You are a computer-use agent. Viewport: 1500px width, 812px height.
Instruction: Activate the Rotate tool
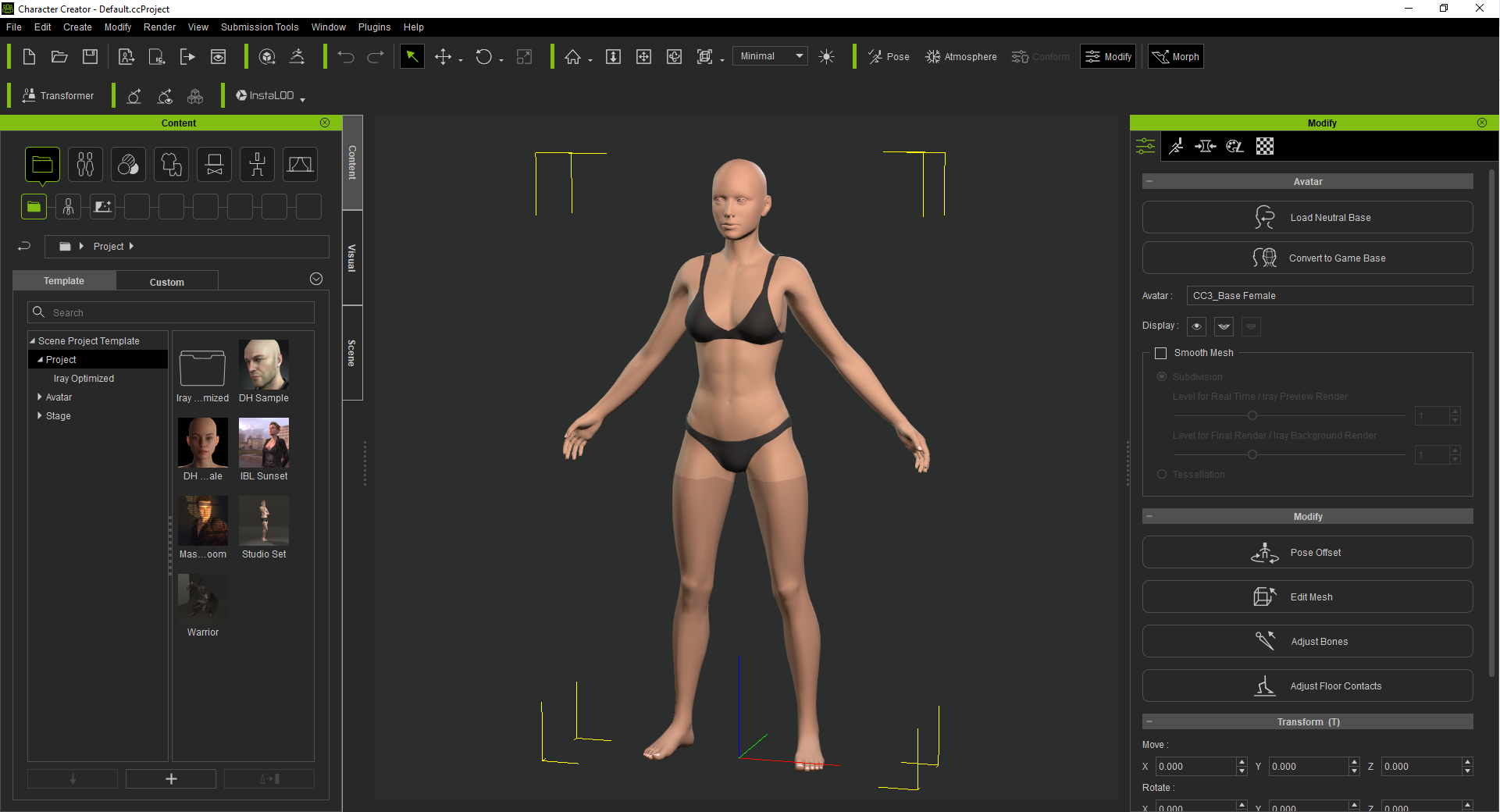[x=483, y=56]
